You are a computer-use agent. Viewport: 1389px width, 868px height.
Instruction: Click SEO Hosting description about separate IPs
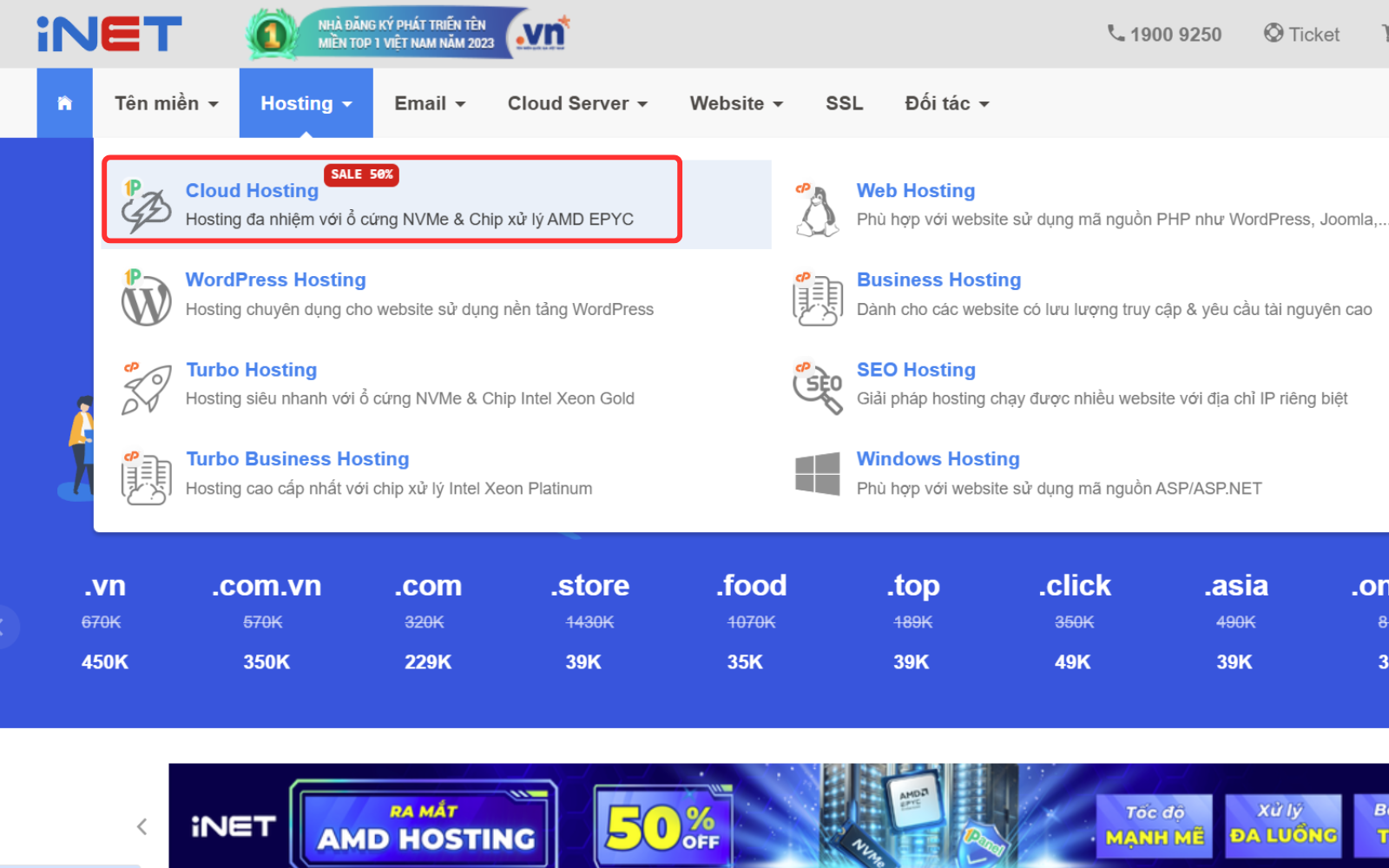point(1102,398)
